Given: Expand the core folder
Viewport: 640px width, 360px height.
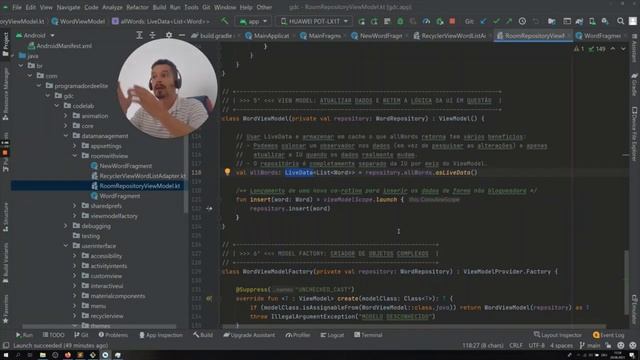Looking at the screenshot, I should click(66, 126).
